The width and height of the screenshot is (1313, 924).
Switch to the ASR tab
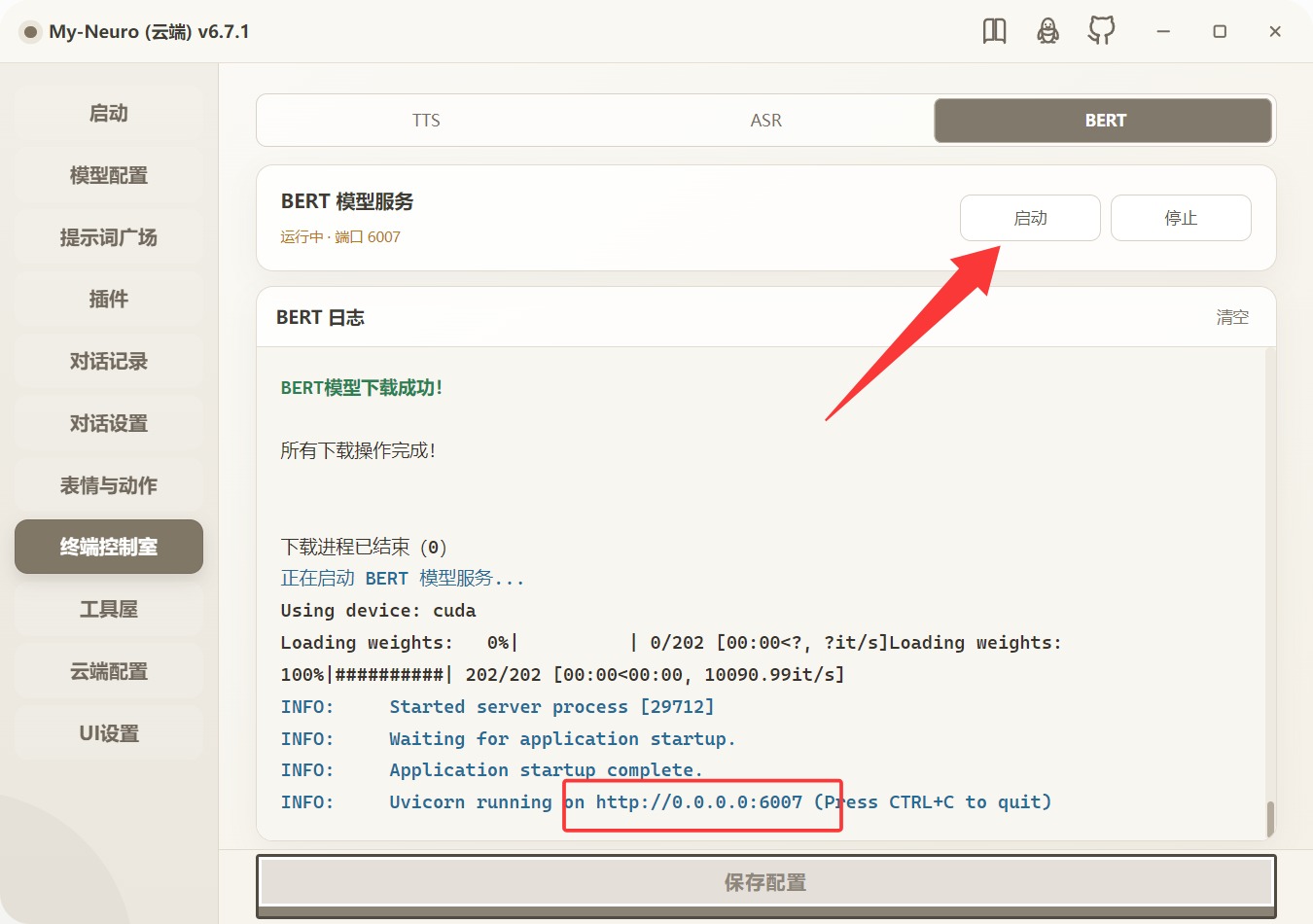(765, 121)
